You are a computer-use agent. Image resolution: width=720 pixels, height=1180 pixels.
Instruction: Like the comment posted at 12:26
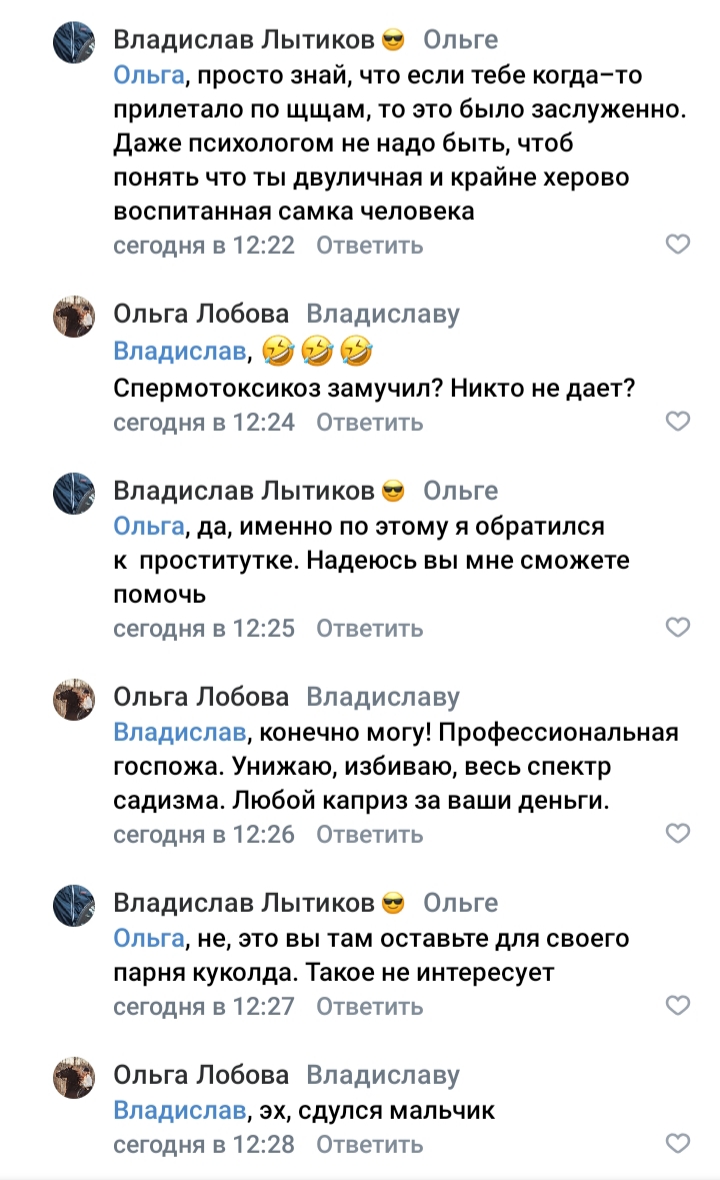[x=678, y=834]
